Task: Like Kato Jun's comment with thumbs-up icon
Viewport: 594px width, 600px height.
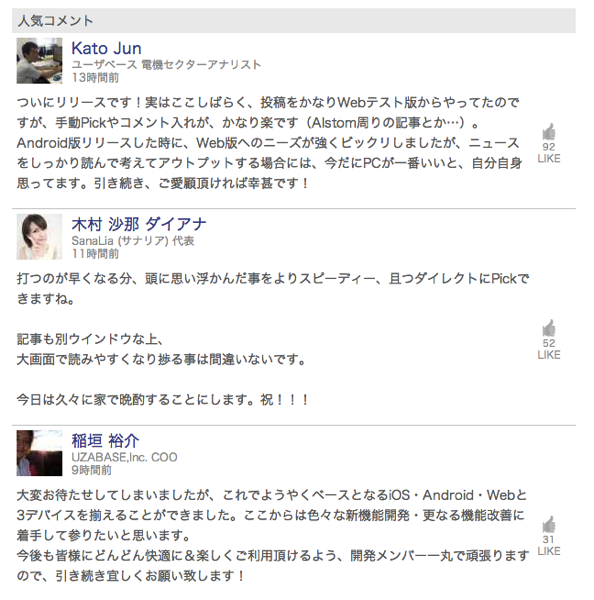Action: (548, 132)
